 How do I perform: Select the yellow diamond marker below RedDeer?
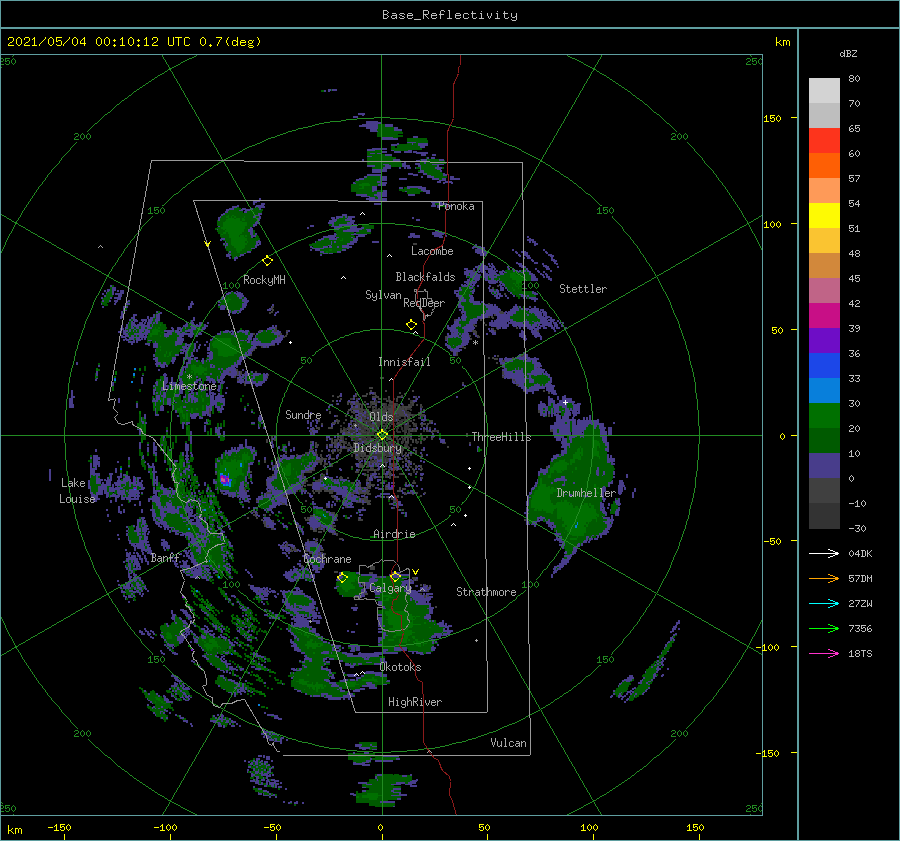pyautogui.click(x=411, y=325)
